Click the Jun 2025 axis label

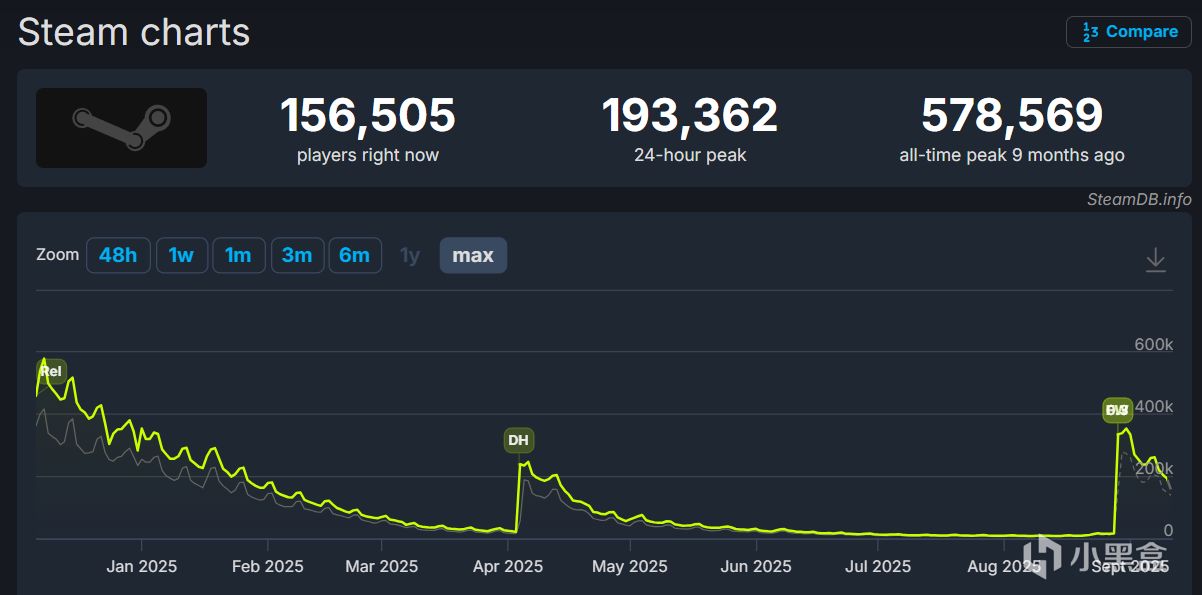[756, 566]
